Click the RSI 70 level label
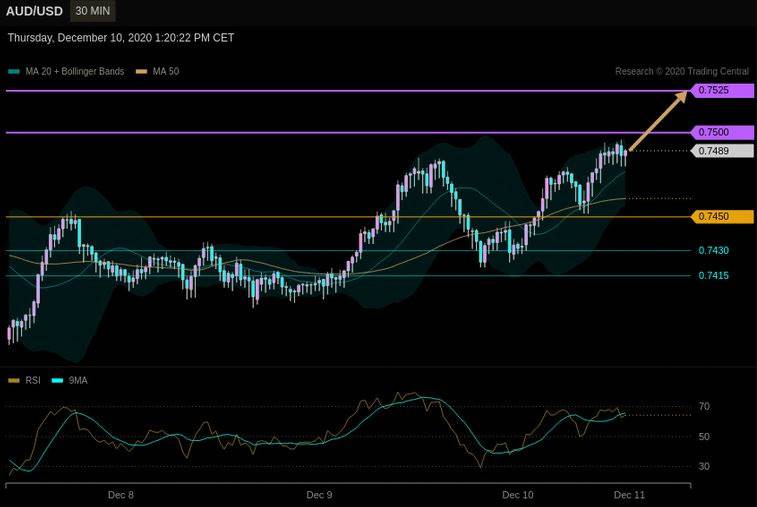The width and height of the screenshot is (757, 507). click(x=704, y=407)
